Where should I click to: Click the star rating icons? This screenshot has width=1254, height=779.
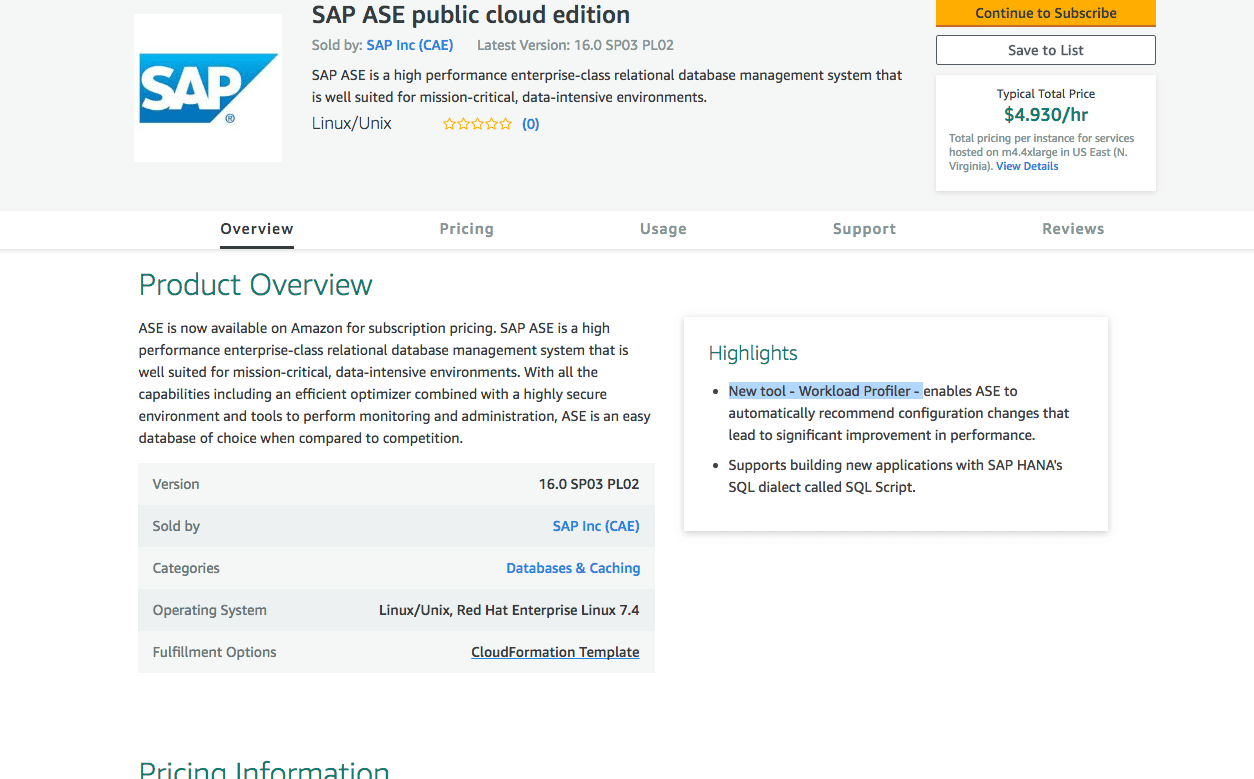point(478,124)
